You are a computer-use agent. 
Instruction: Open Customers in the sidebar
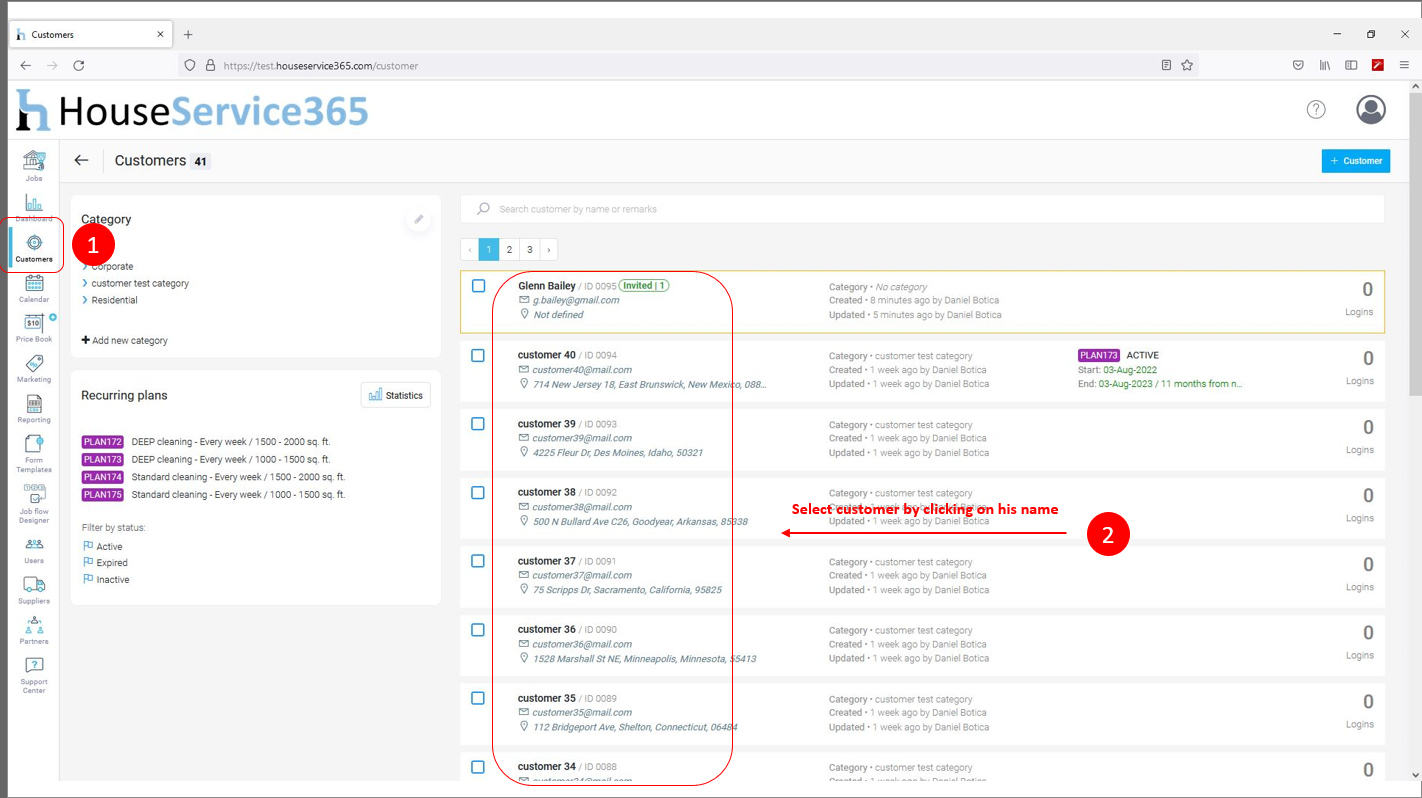pyautogui.click(x=34, y=248)
